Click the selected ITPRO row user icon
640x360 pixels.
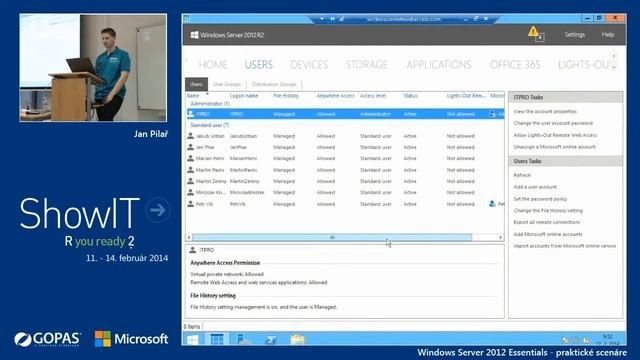[x=190, y=114]
